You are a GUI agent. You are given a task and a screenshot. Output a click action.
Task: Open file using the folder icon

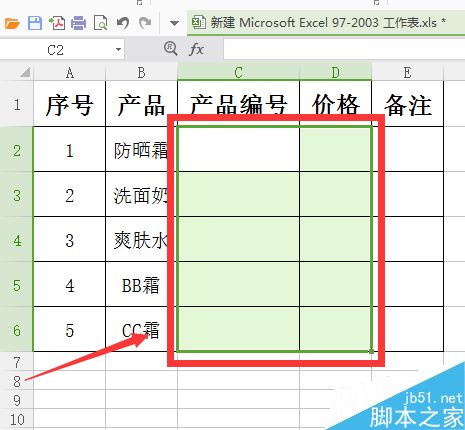coord(13,24)
